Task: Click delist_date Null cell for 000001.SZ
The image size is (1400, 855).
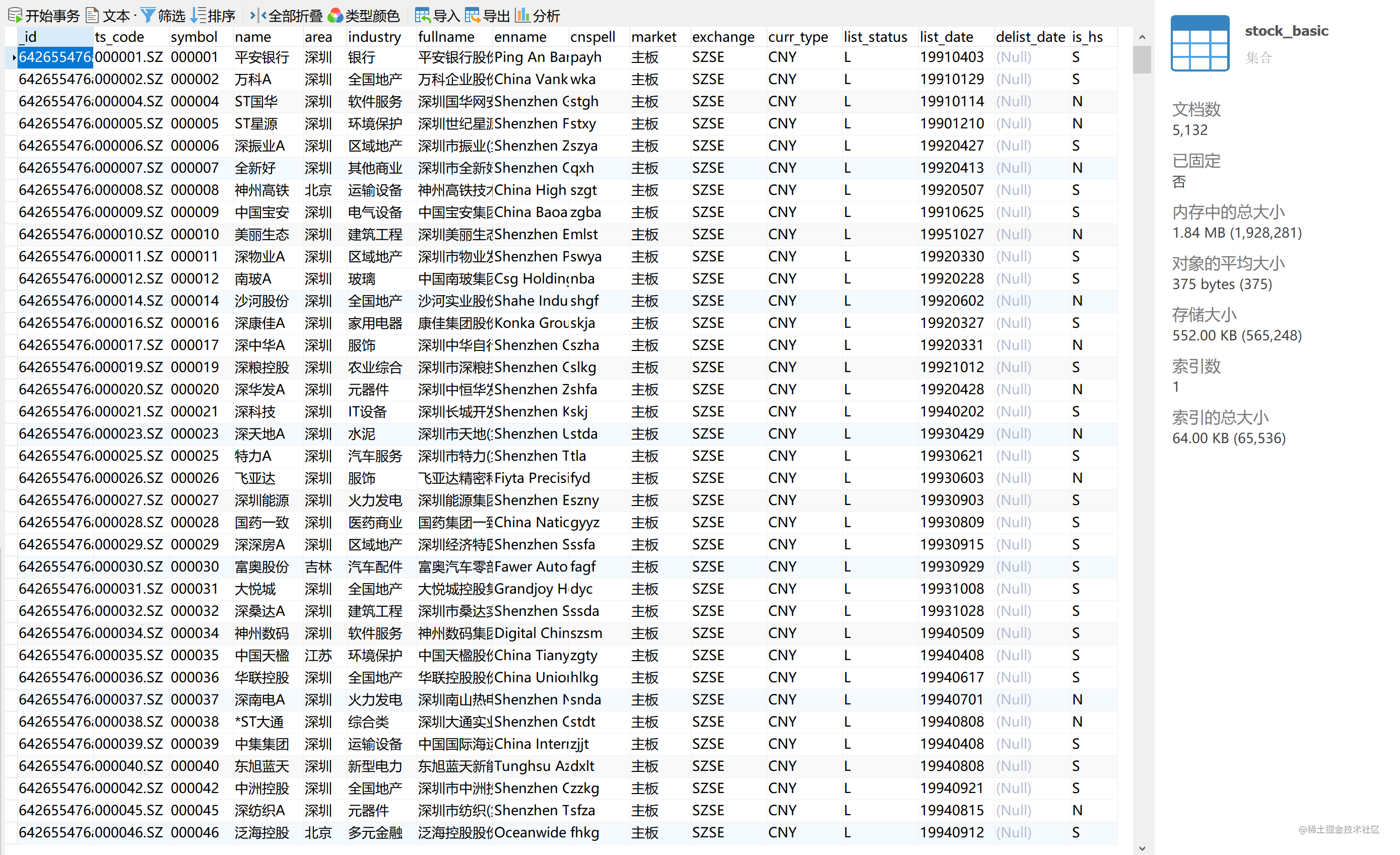Action: tap(1014, 57)
